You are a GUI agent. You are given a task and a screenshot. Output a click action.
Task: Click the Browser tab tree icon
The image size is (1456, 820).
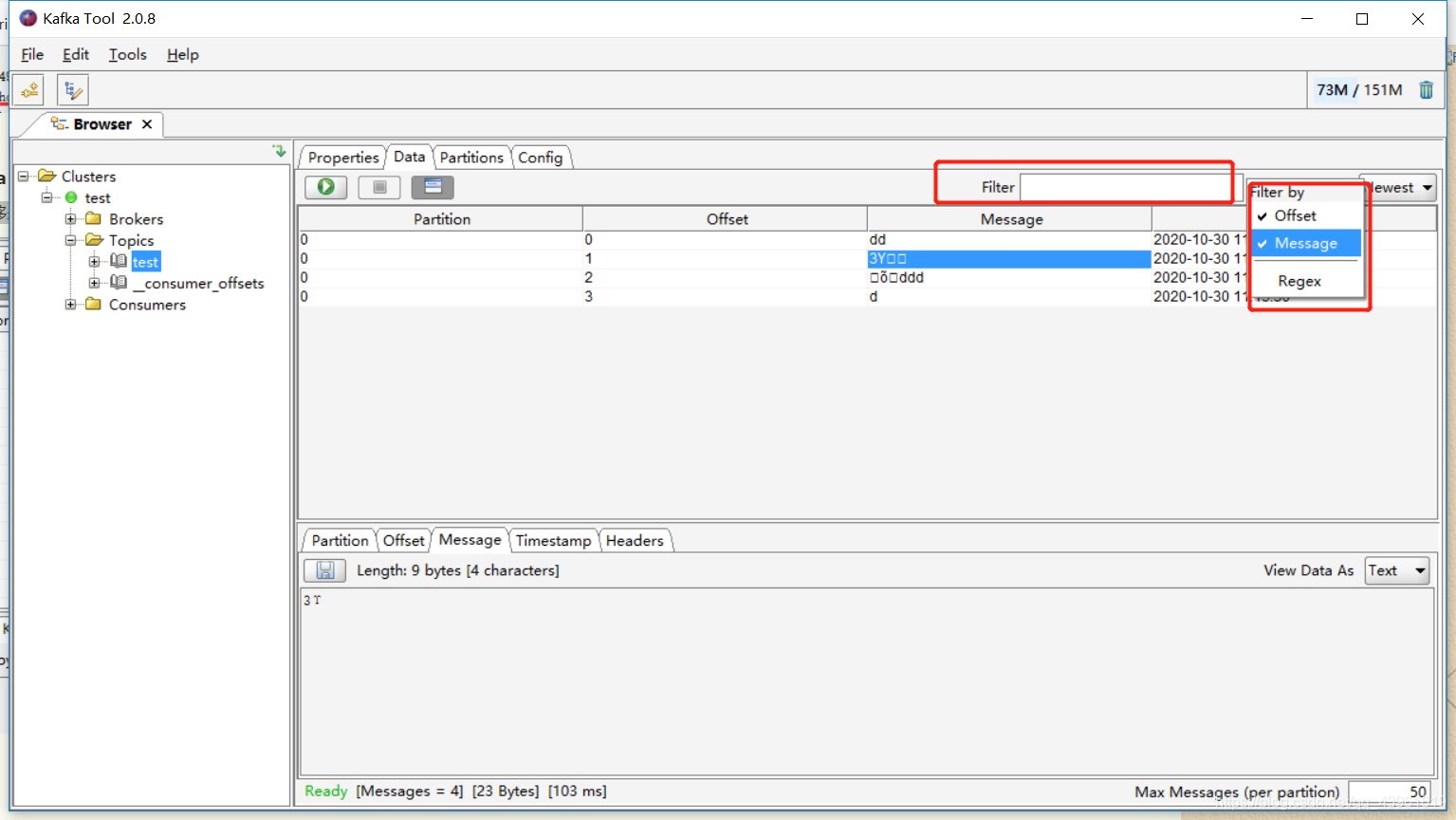pos(59,123)
